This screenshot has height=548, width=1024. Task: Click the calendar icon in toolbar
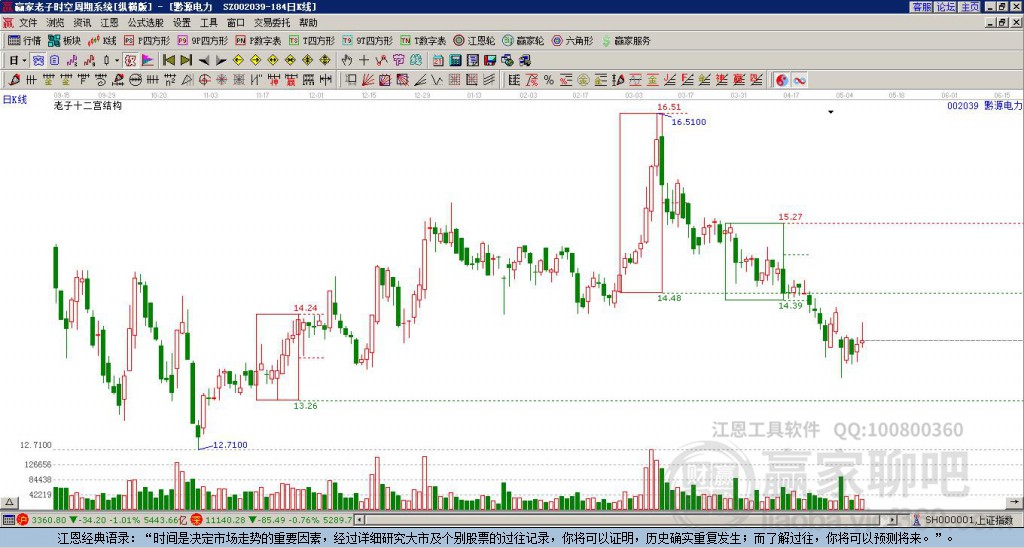click(438, 61)
